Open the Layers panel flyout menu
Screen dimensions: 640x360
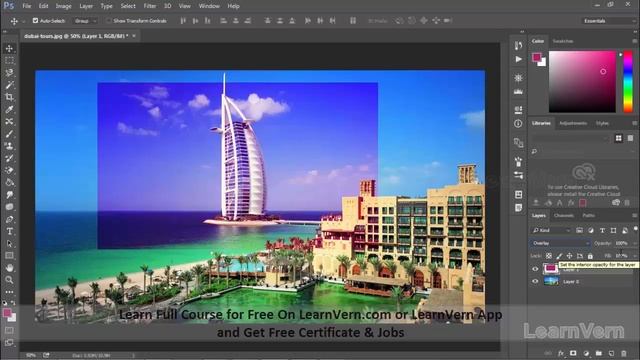pyautogui.click(x=635, y=216)
